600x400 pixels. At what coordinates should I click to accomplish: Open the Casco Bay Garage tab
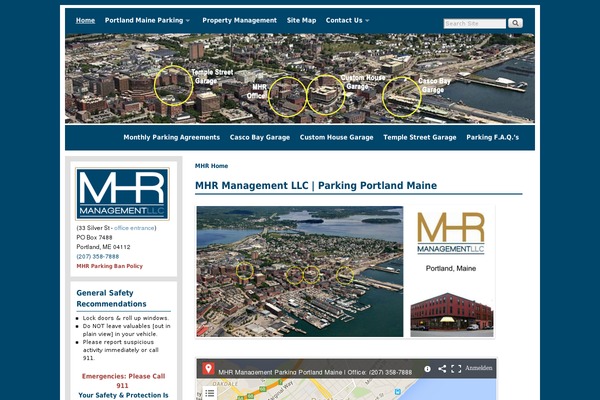[x=259, y=137]
